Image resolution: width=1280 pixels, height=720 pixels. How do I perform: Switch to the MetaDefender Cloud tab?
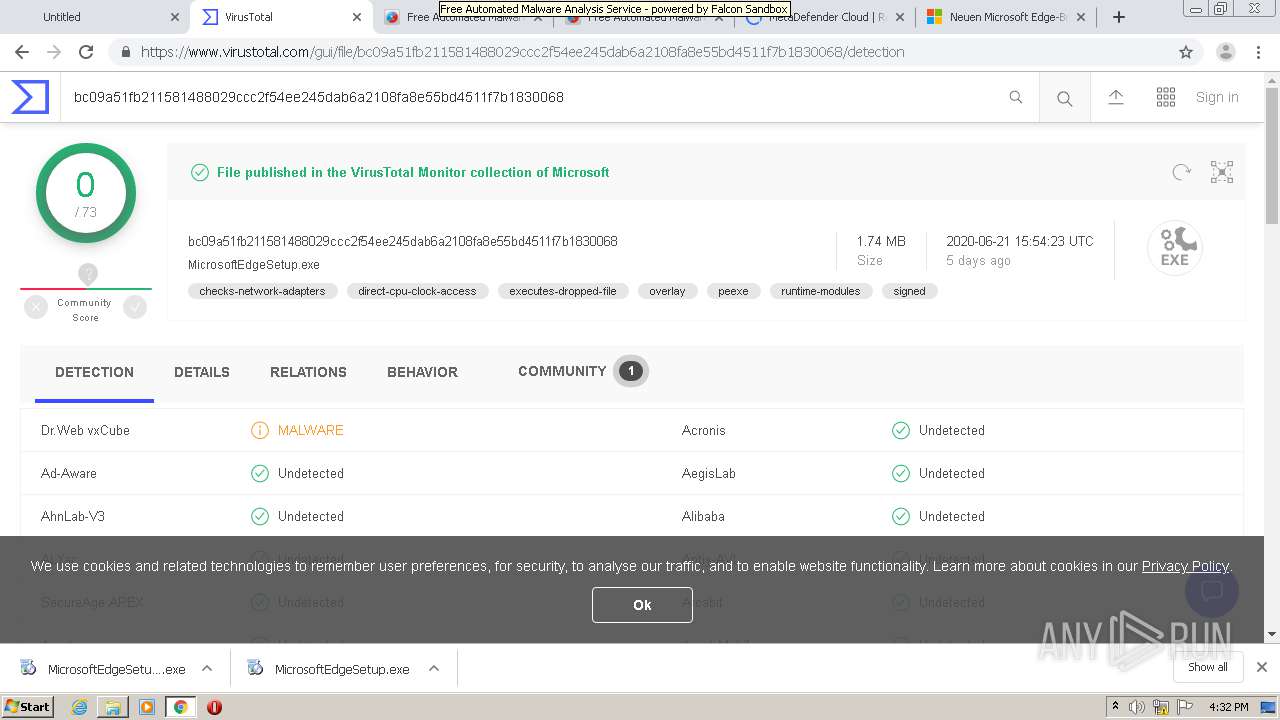(825, 17)
